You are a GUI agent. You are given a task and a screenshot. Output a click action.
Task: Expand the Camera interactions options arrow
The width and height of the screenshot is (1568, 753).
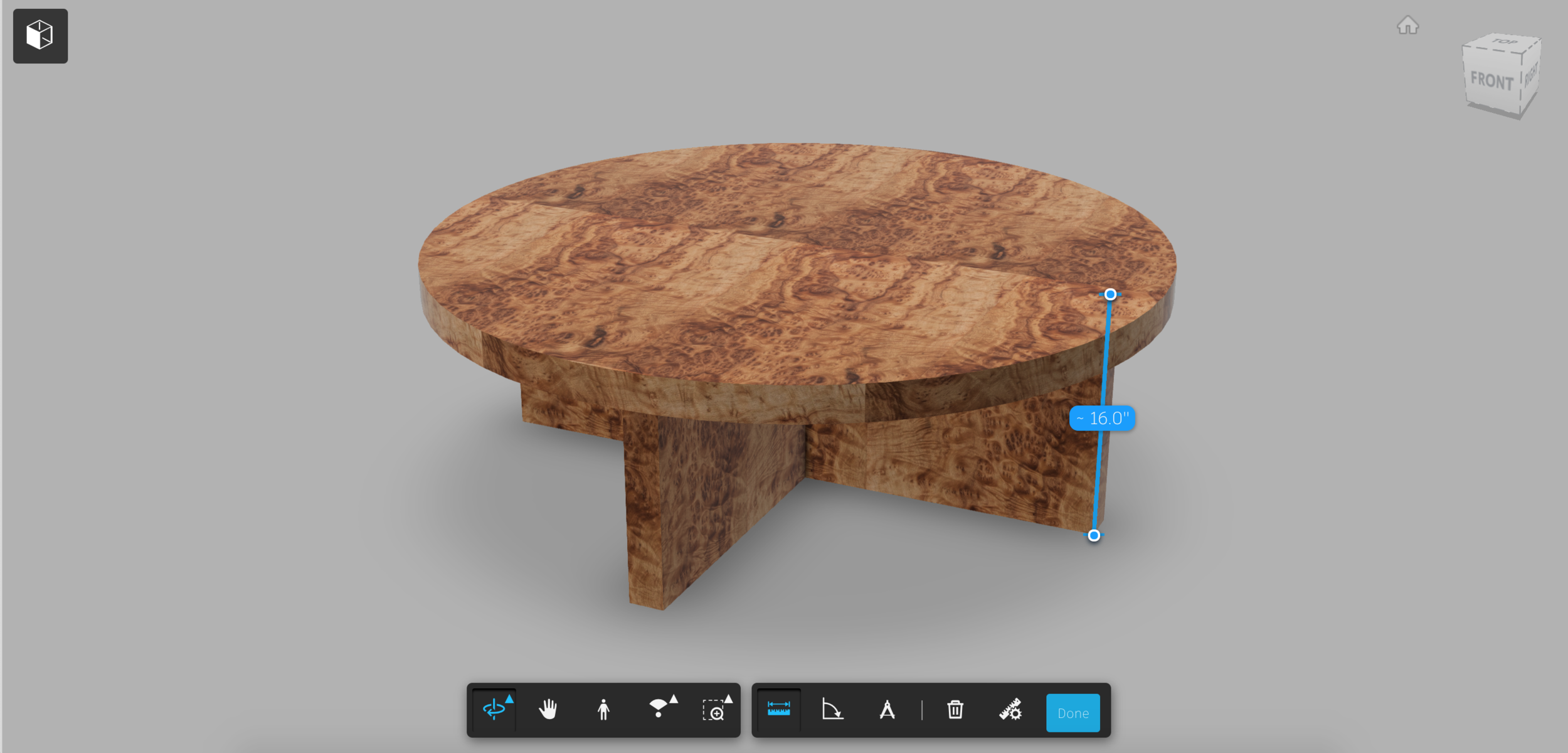(674, 698)
